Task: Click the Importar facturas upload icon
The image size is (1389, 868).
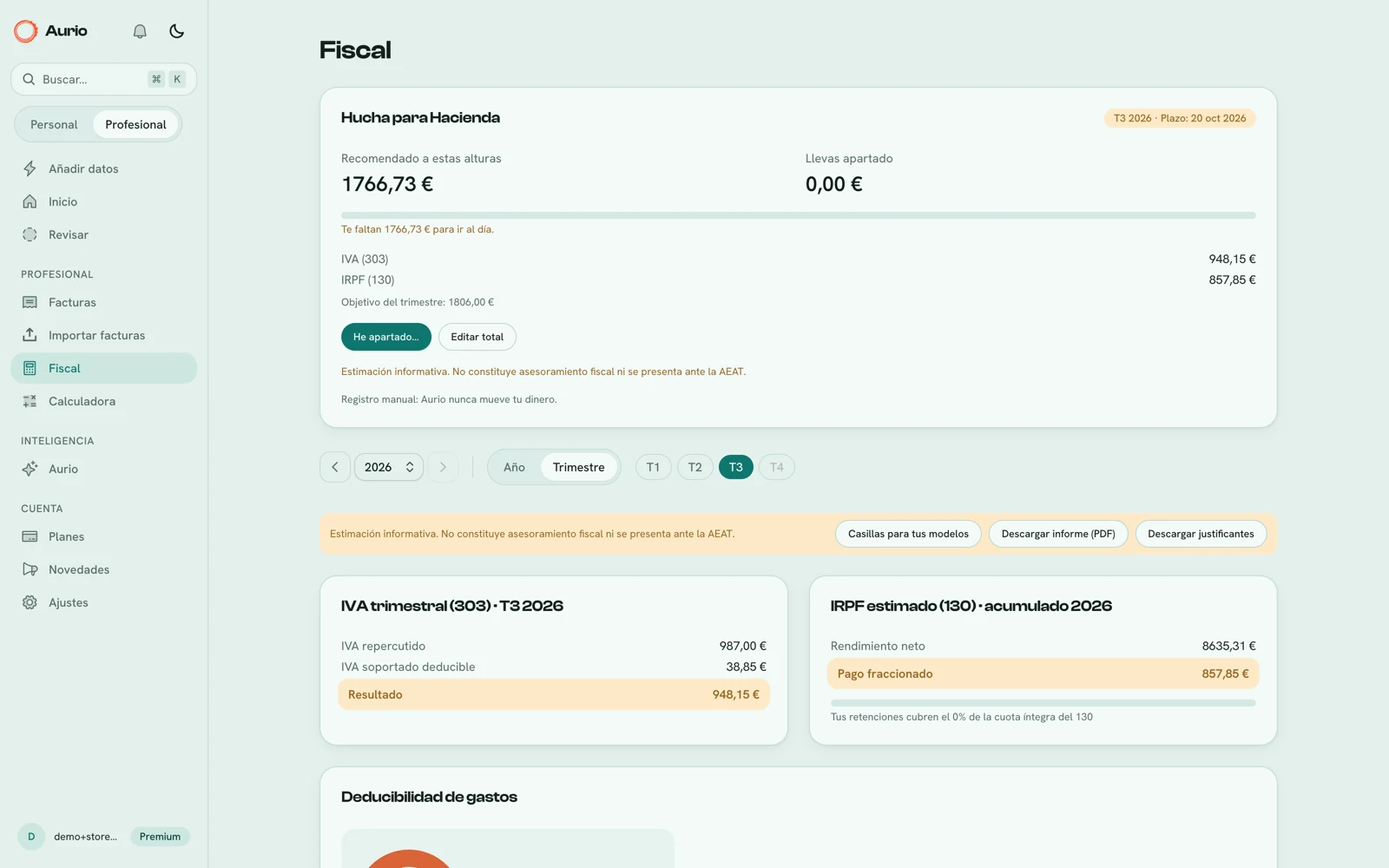Action: pos(30,335)
